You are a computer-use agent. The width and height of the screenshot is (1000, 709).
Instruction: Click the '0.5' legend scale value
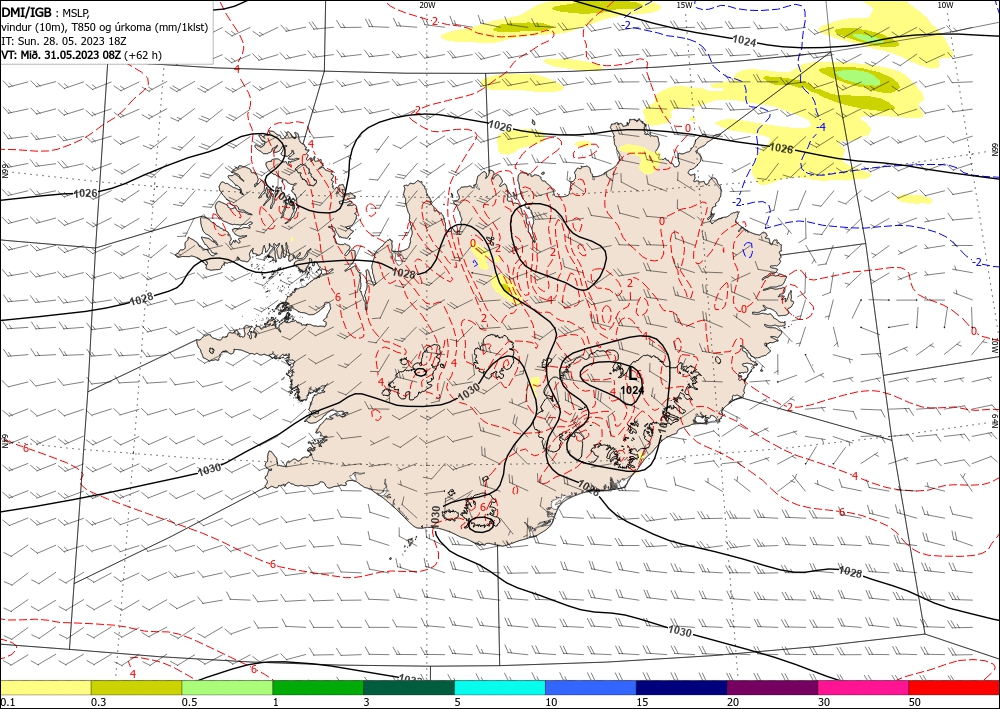(189, 702)
